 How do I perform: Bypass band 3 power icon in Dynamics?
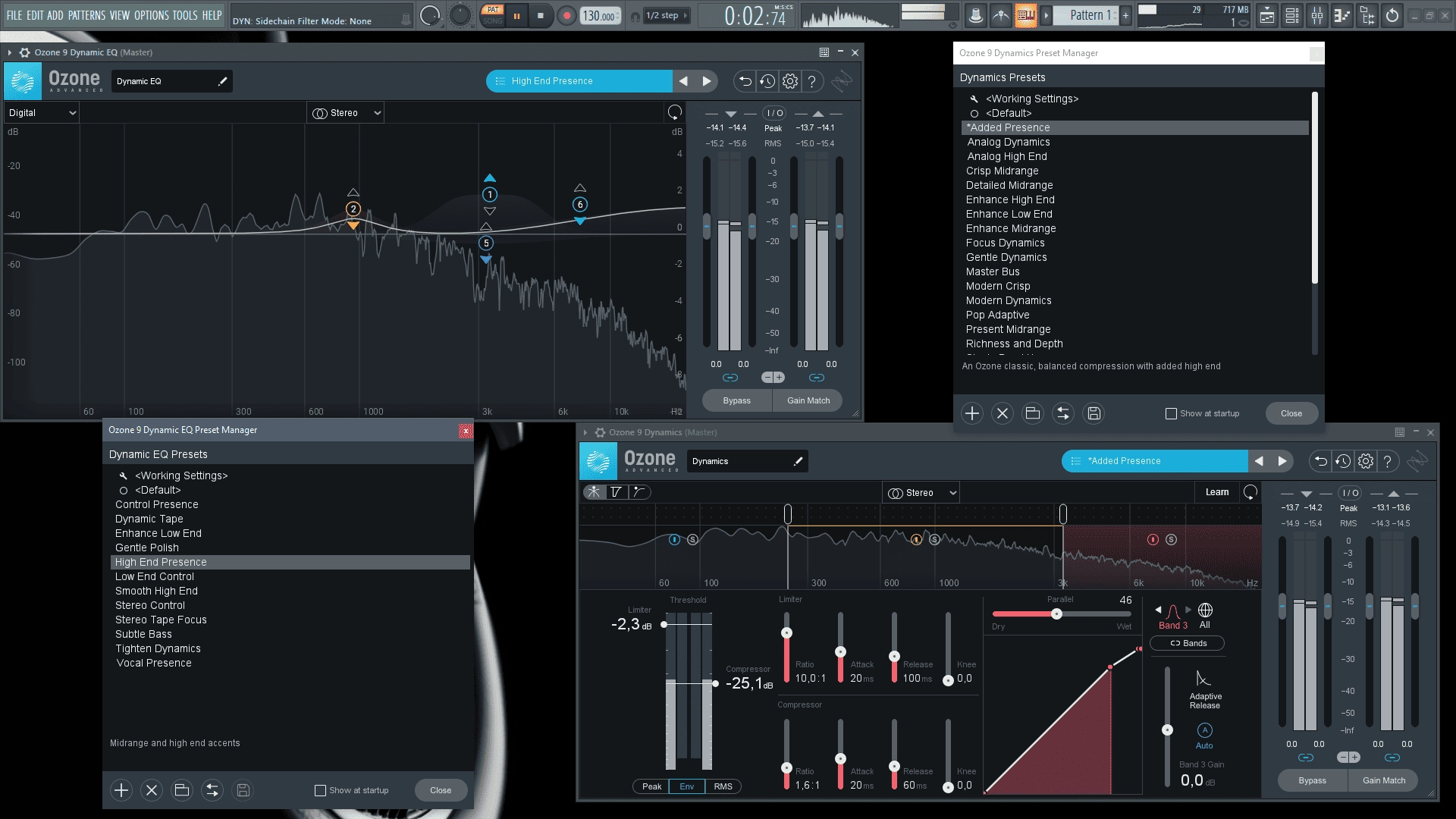coord(1153,540)
